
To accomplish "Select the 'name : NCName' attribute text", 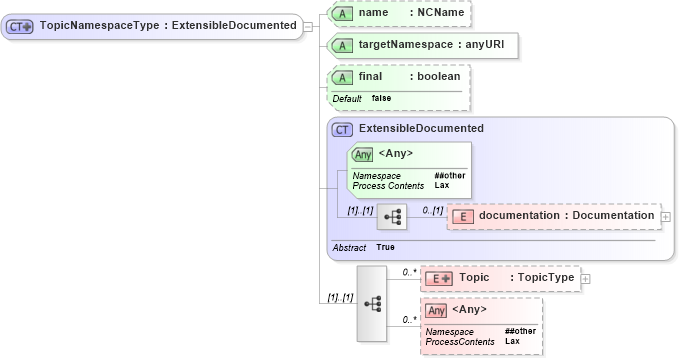I will pyautogui.click(x=411, y=13).
